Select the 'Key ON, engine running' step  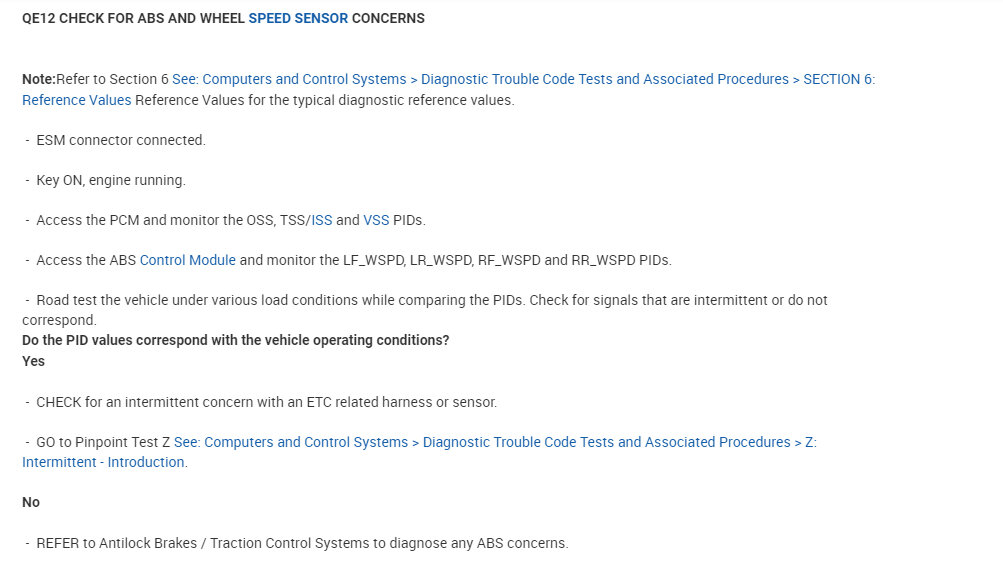(x=110, y=180)
